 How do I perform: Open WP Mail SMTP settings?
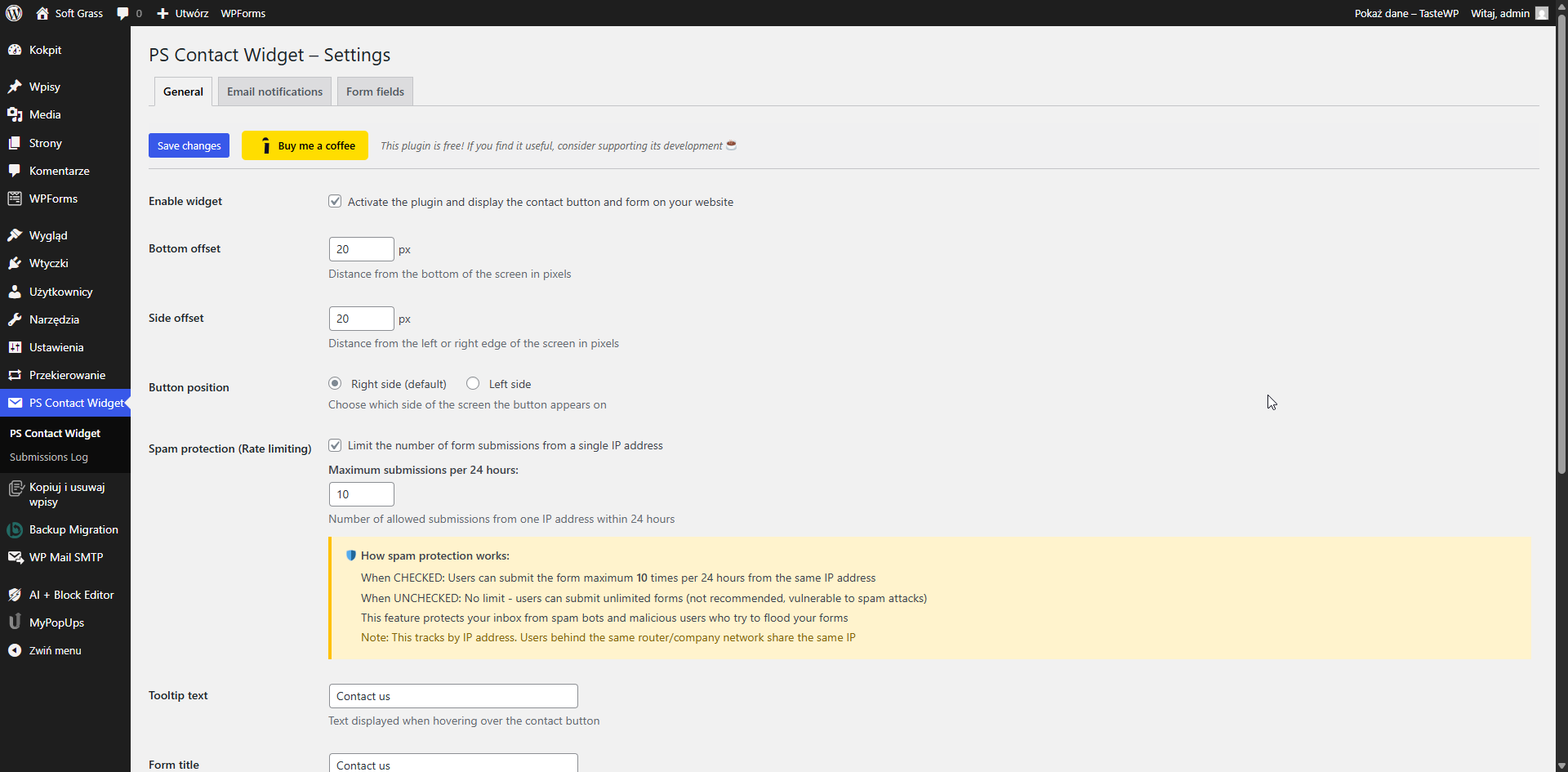point(65,557)
